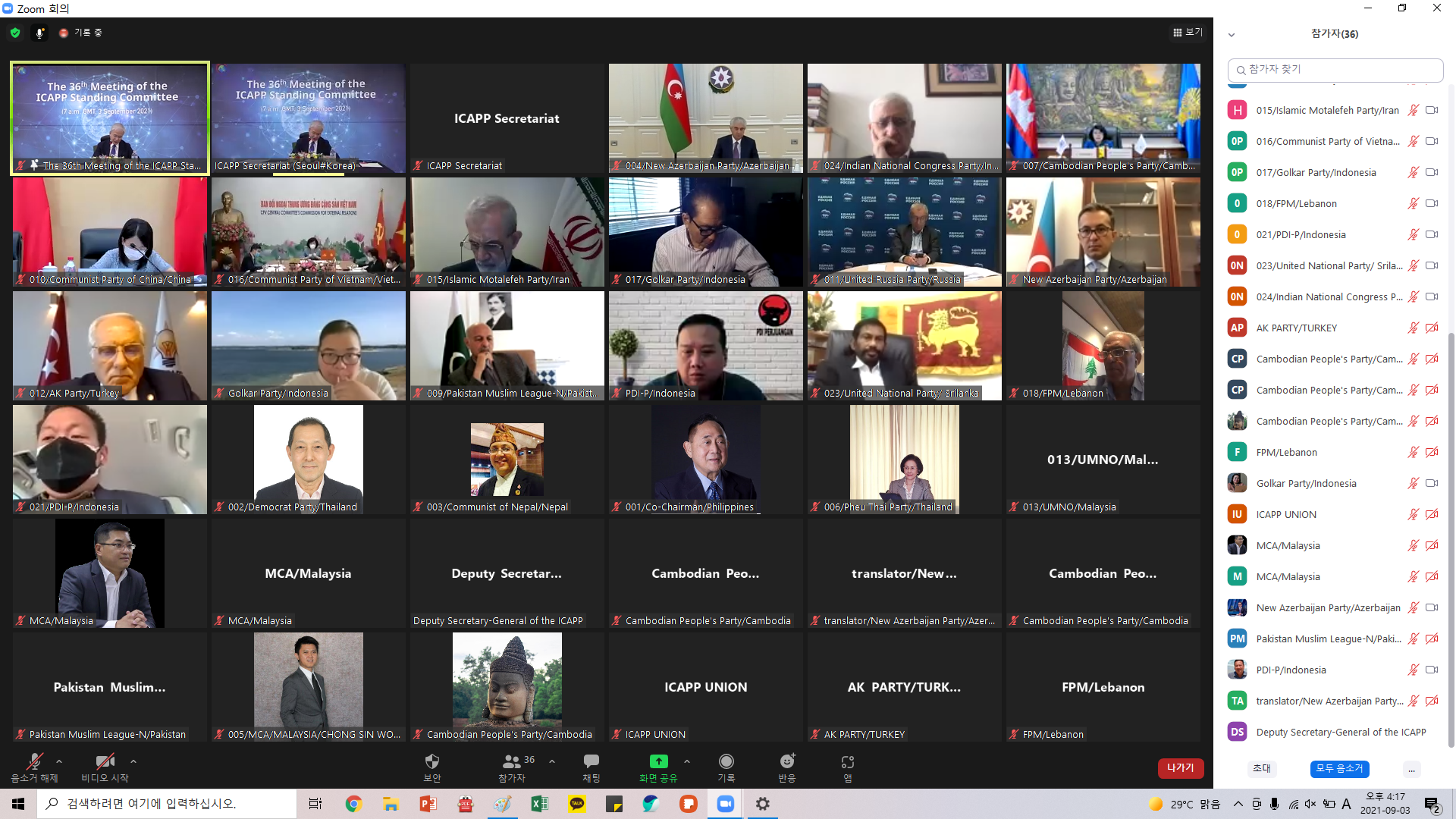This screenshot has height=819, width=1456.
Task: Collapse participants panel using top-left chevron
Action: [x=1232, y=35]
